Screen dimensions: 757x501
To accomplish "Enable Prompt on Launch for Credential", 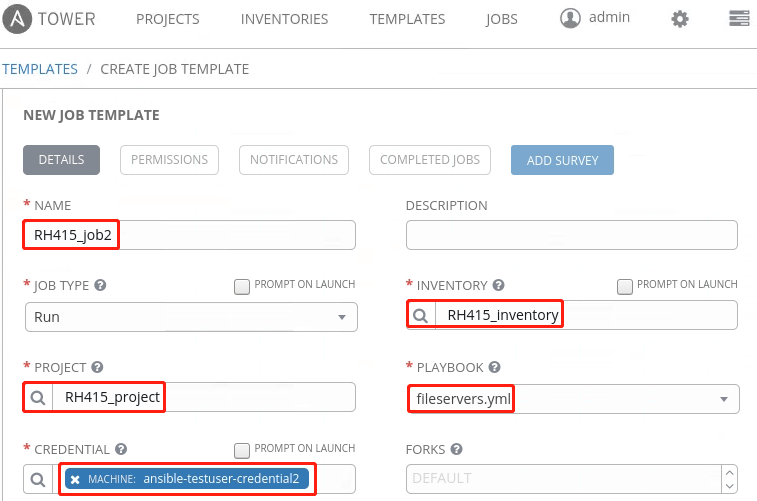I will pyautogui.click(x=241, y=450).
